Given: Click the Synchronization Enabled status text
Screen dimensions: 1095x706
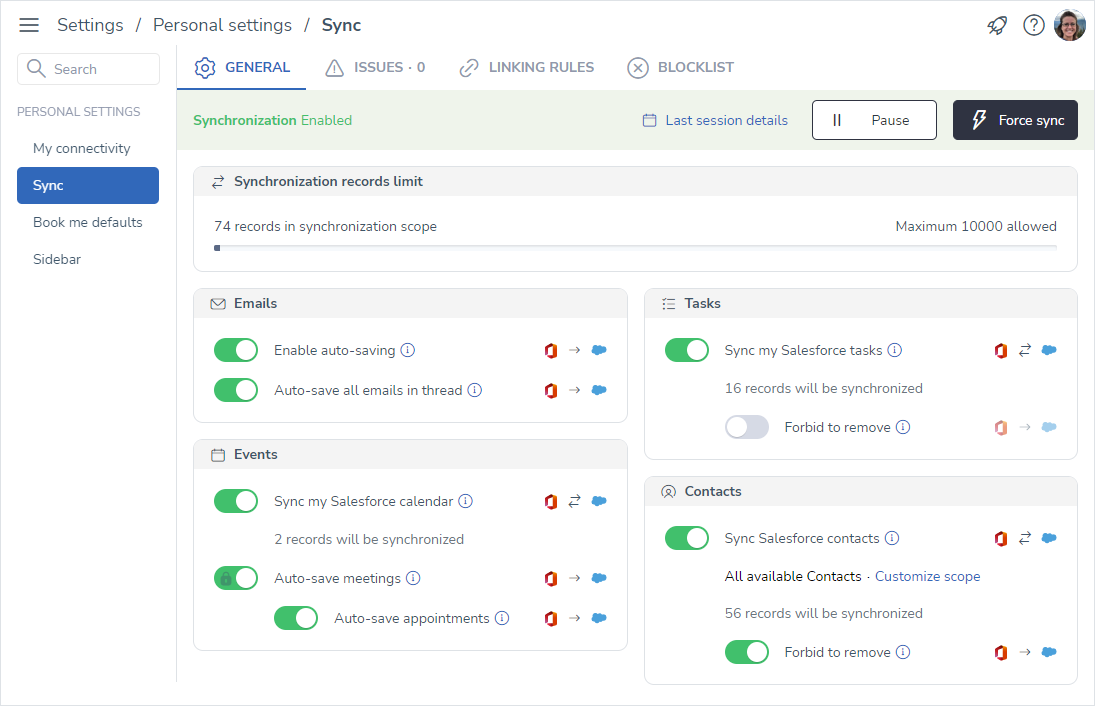Looking at the screenshot, I should click(272, 120).
